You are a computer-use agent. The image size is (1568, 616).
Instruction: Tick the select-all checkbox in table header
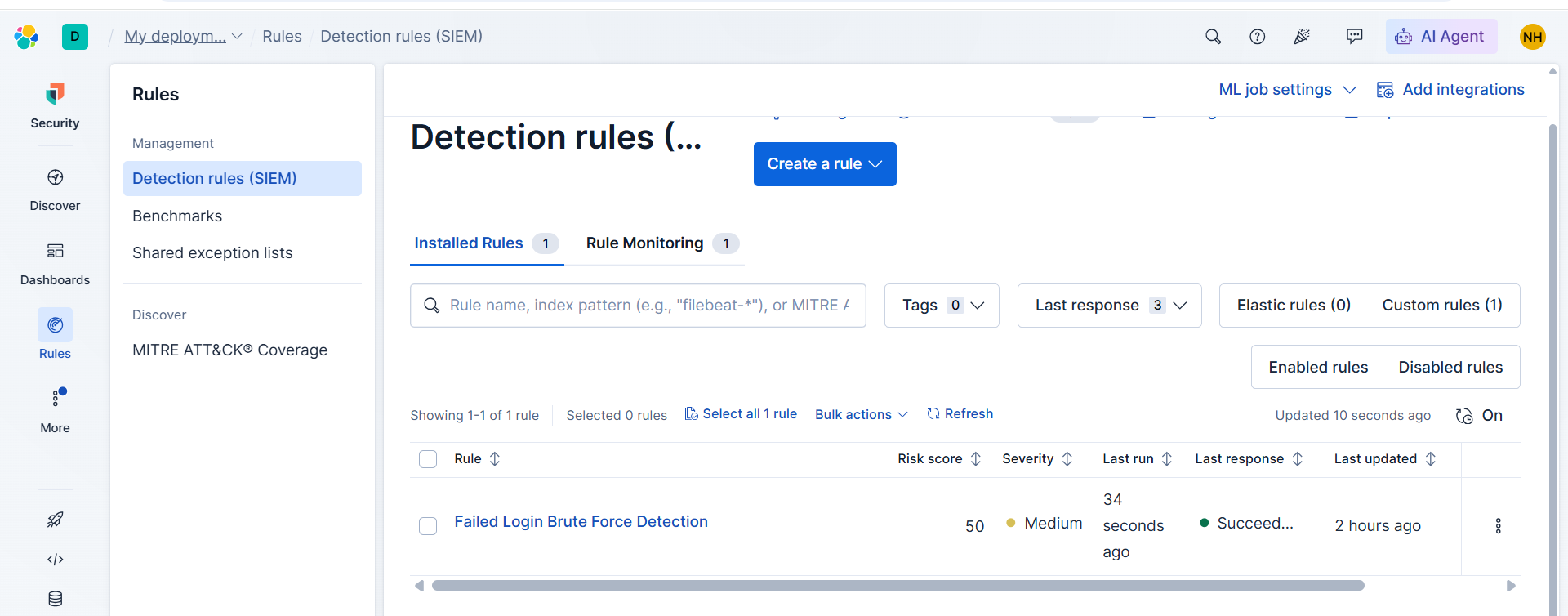tap(428, 459)
